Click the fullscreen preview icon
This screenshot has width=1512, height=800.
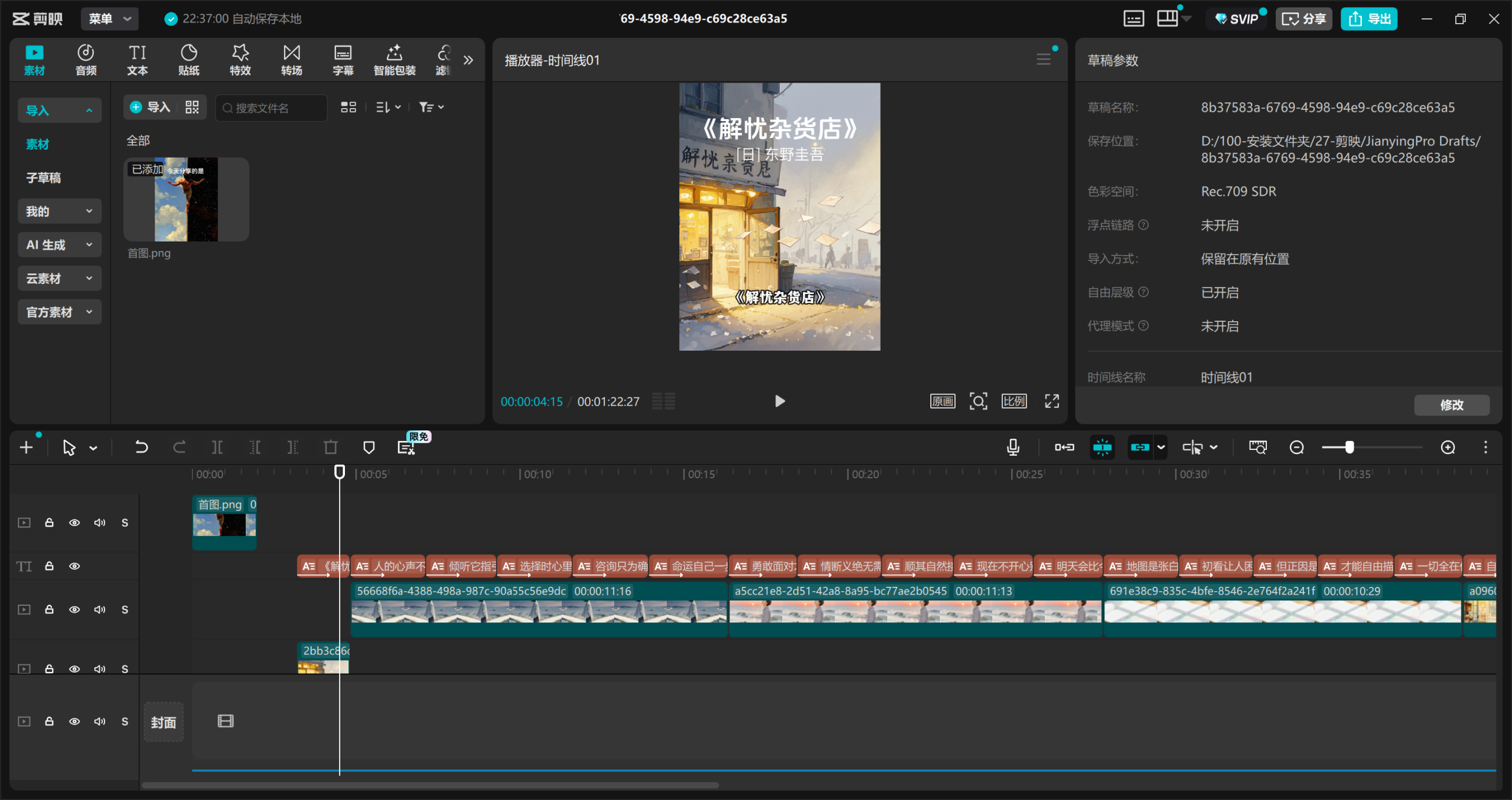point(1052,401)
